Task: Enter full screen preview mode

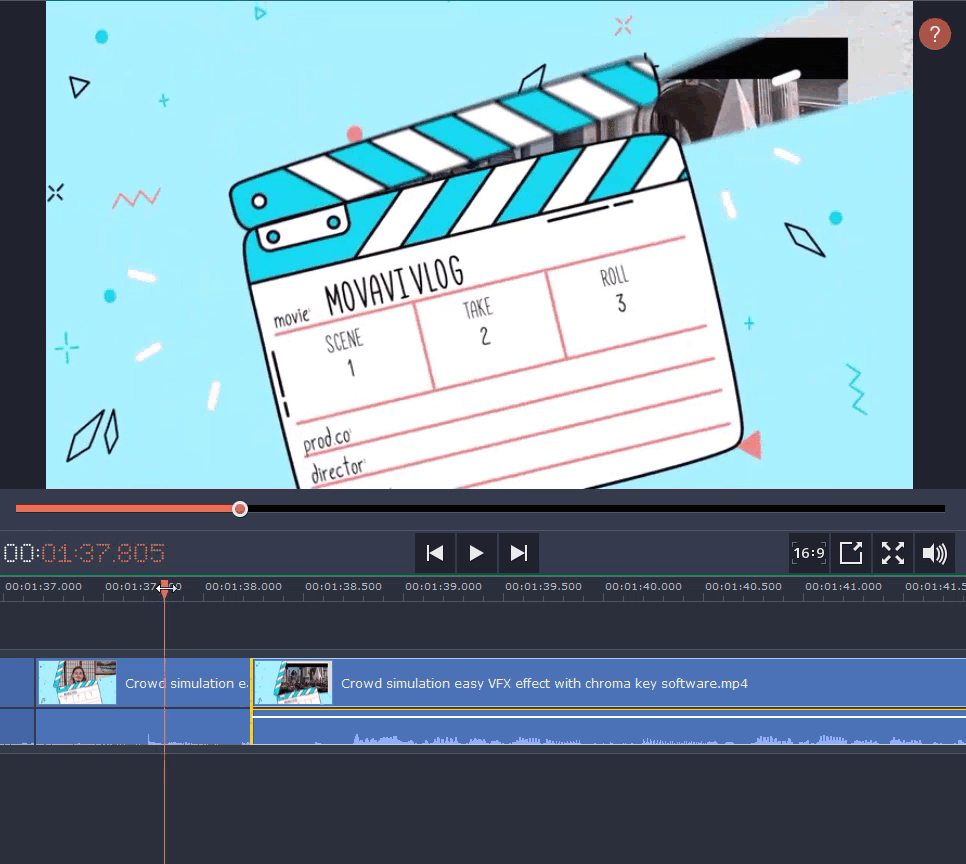Action: pos(893,553)
